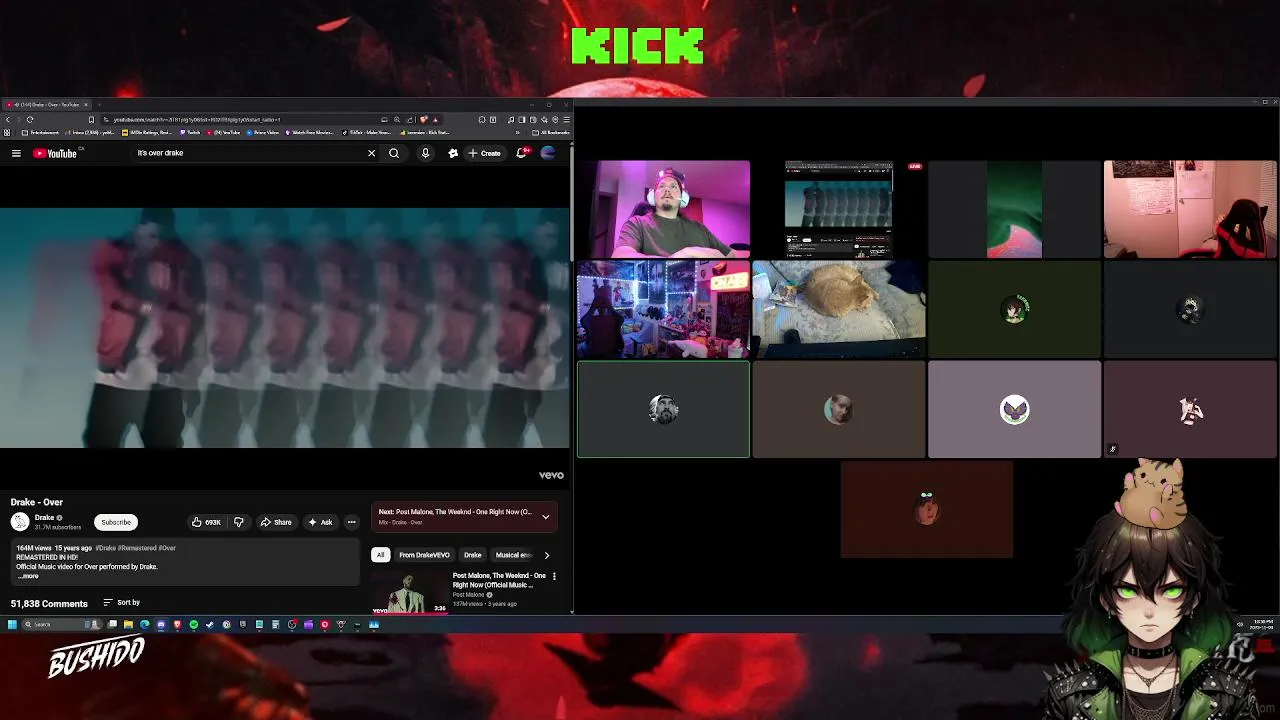The height and width of the screenshot is (720, 1280).
Task: Select the LIVE screen share tile
Action: point(839,209)
